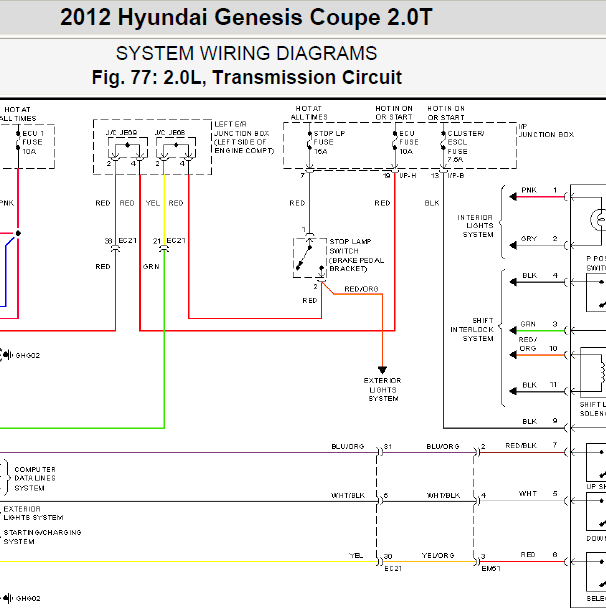Viewport: 606px width, 610px height.
Task: Click the 'WHT' wire label at pin 5
Action: click(x=528, y=494)
